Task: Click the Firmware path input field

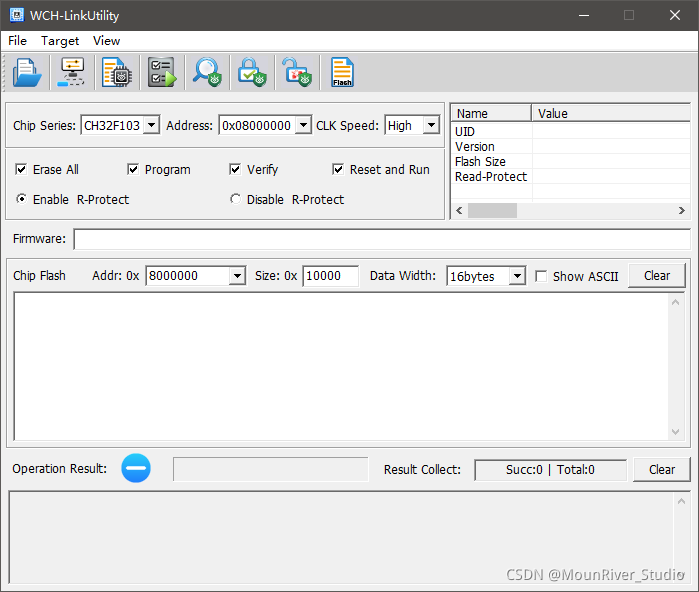Action: point(382,239)
